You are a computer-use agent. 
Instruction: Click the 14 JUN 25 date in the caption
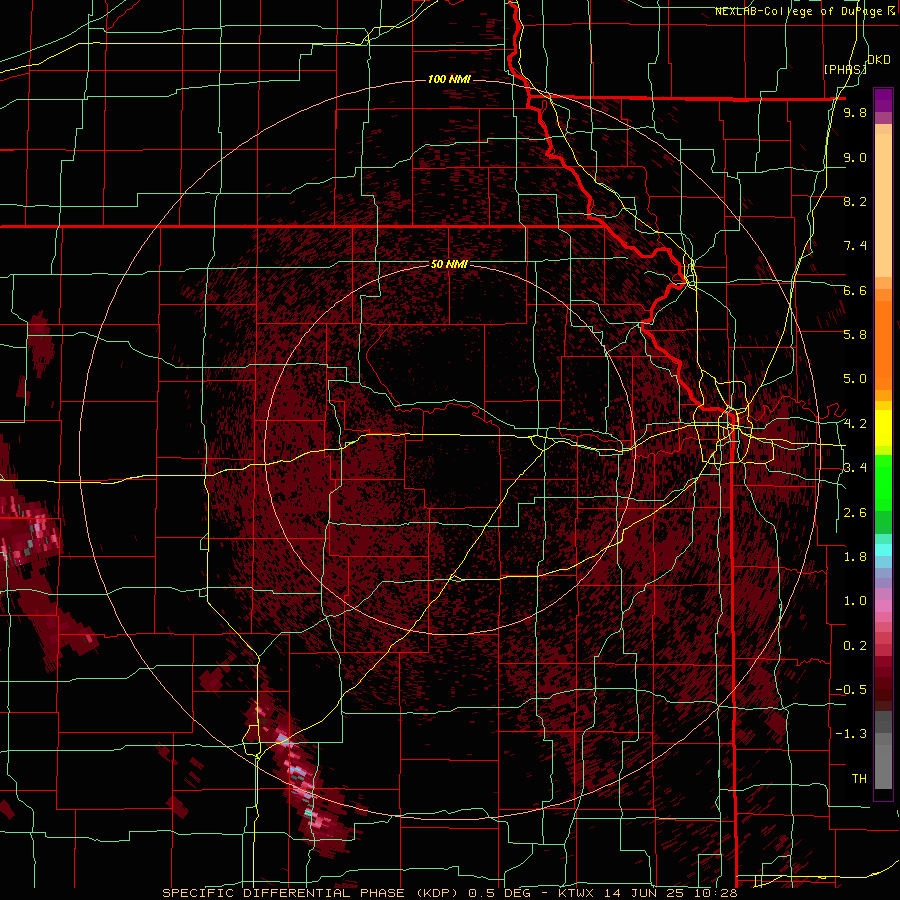click(642, 893)
